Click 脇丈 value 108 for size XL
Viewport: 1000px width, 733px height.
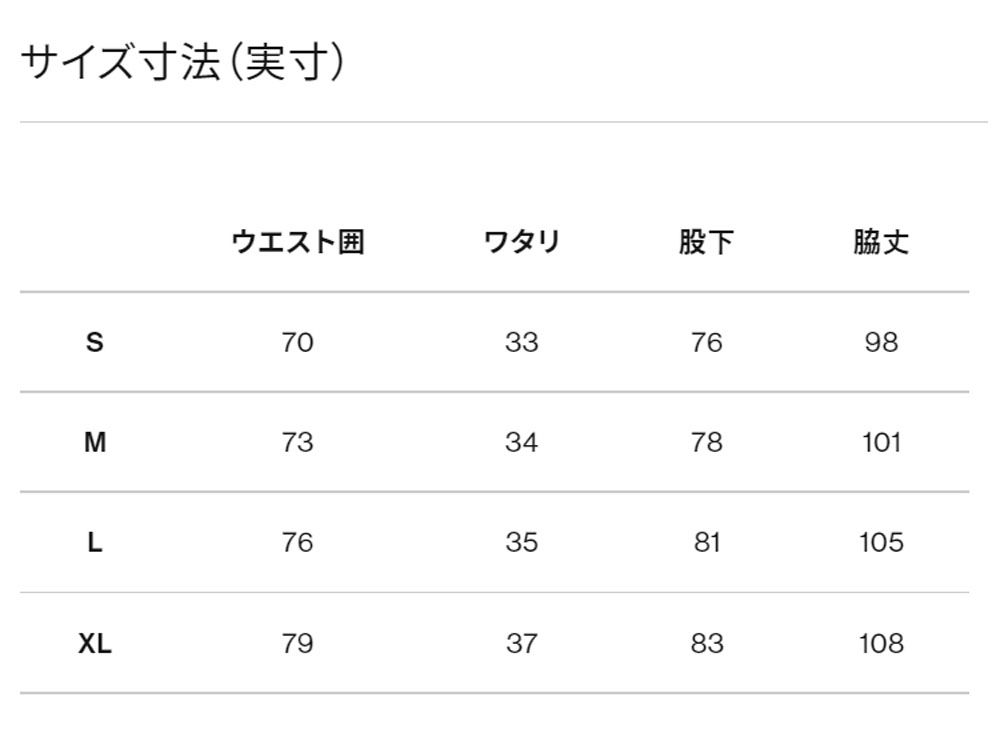coord(881,643)
